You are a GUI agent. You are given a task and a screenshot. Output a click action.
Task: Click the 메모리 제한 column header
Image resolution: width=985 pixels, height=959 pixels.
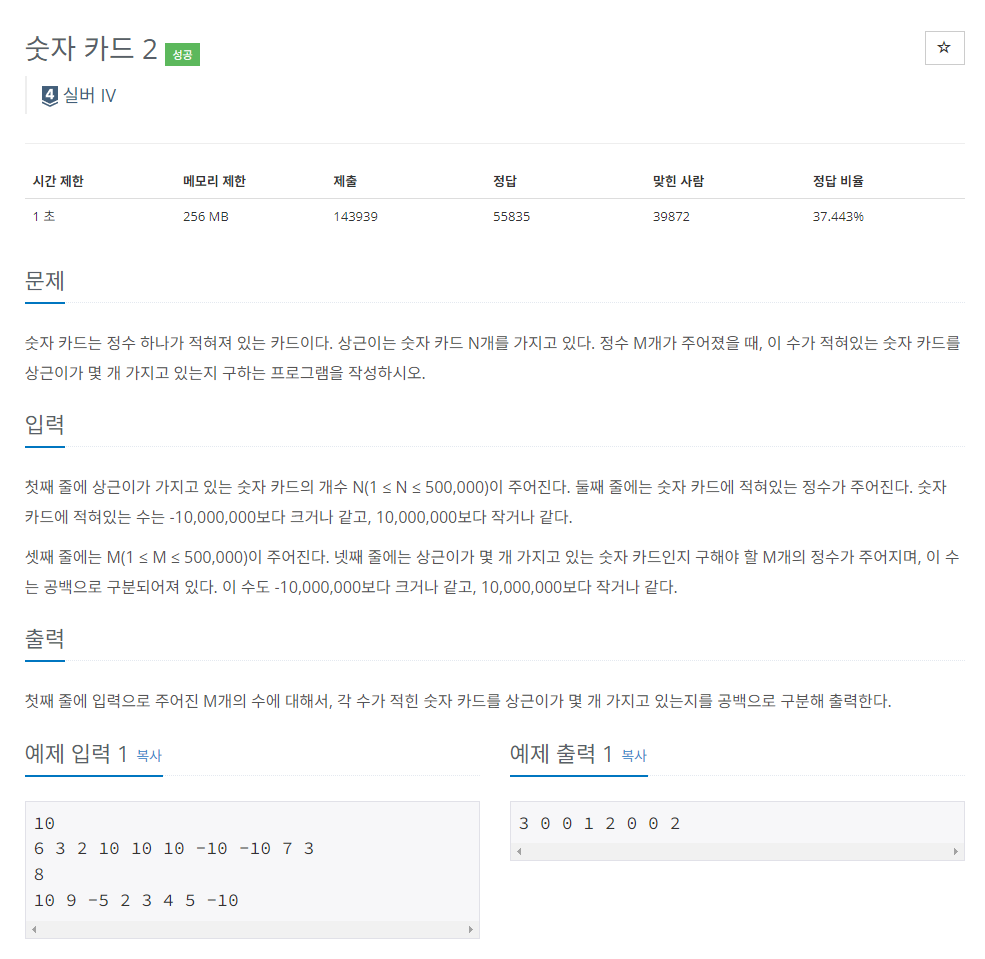tap(214, 181)
